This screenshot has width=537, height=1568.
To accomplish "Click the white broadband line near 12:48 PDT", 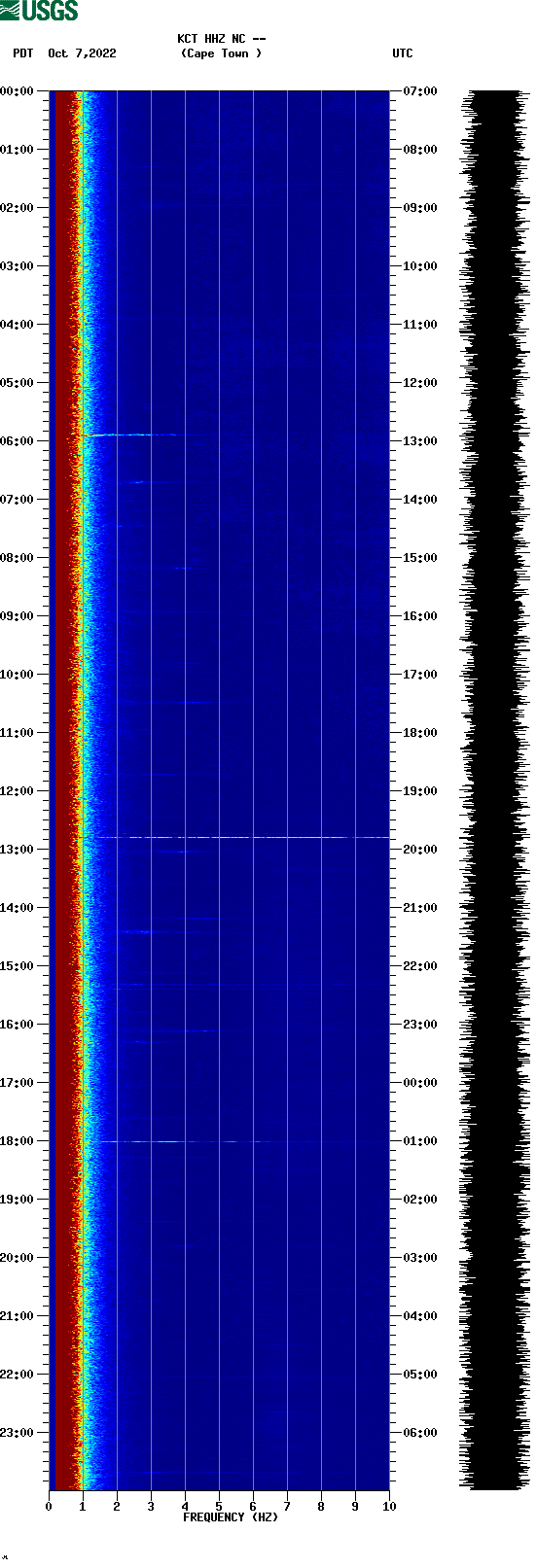I will (x=243, y=837).
